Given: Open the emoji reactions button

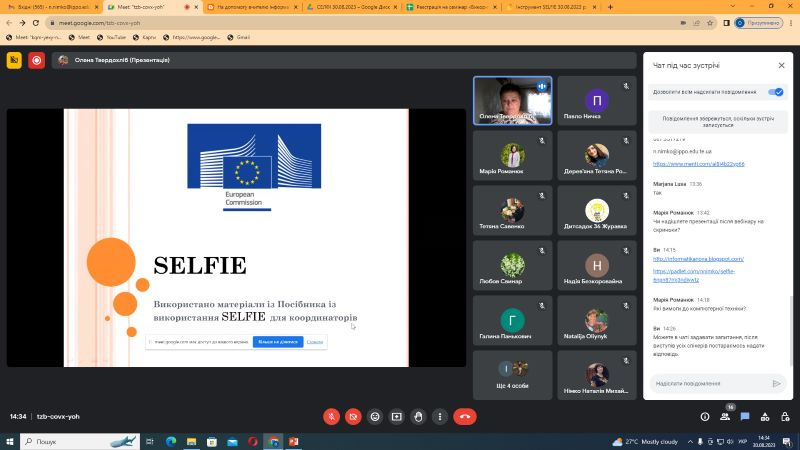Looking at the screenshot, I should point(375,416).
